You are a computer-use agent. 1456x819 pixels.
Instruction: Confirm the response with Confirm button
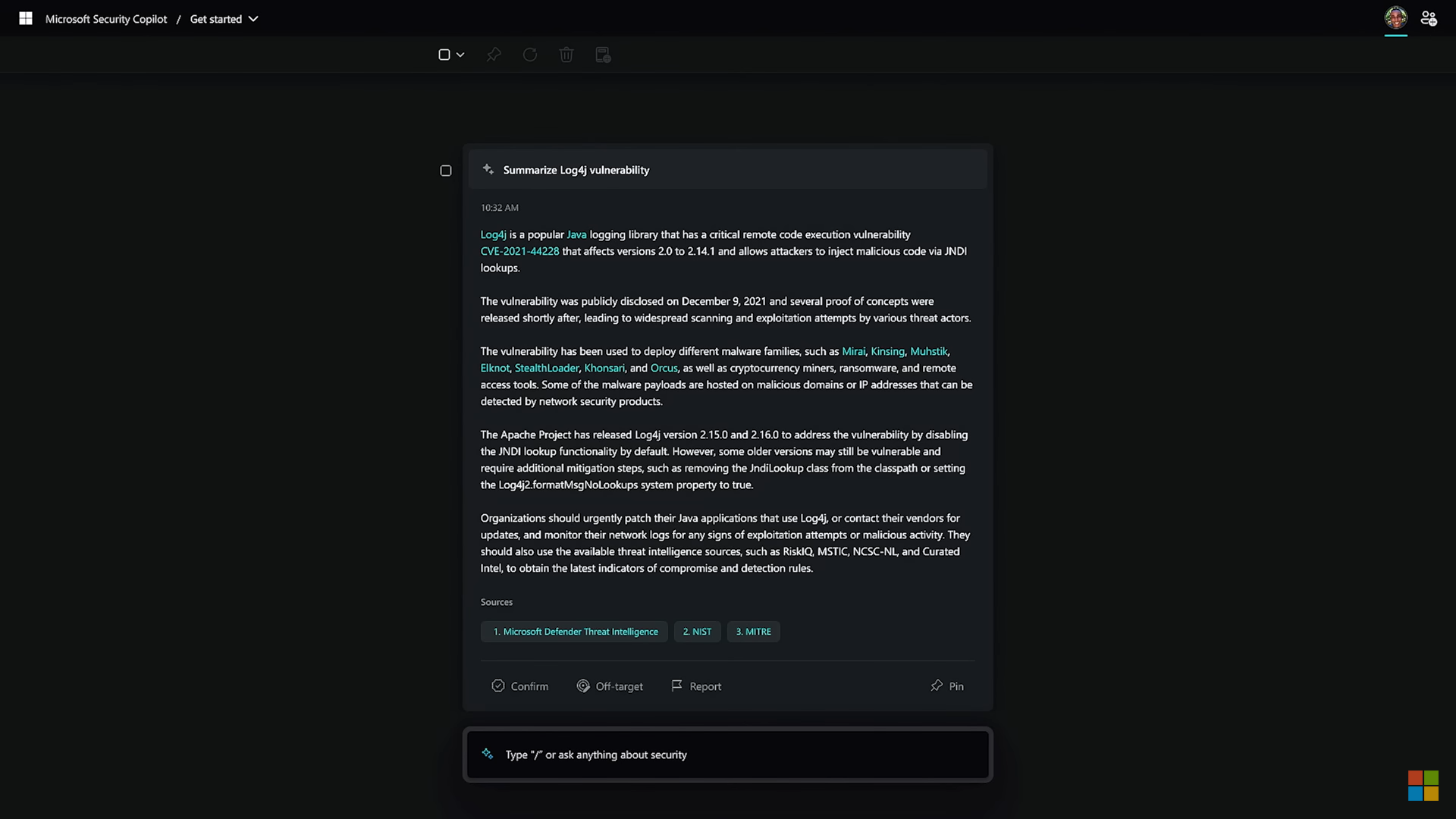pos(520,686)
